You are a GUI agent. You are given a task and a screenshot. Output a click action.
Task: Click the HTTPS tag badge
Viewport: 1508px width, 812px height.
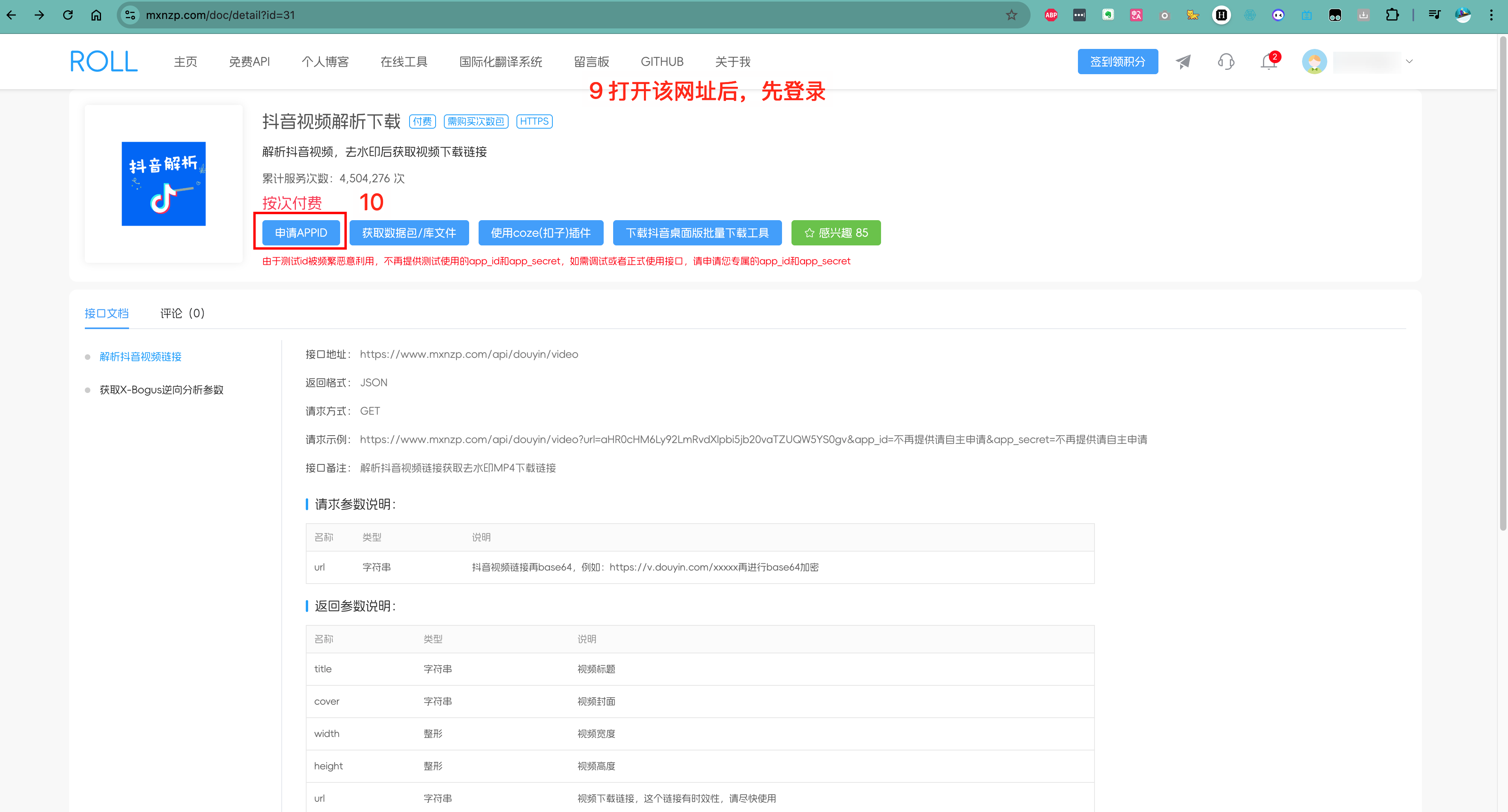coord(534,121)
